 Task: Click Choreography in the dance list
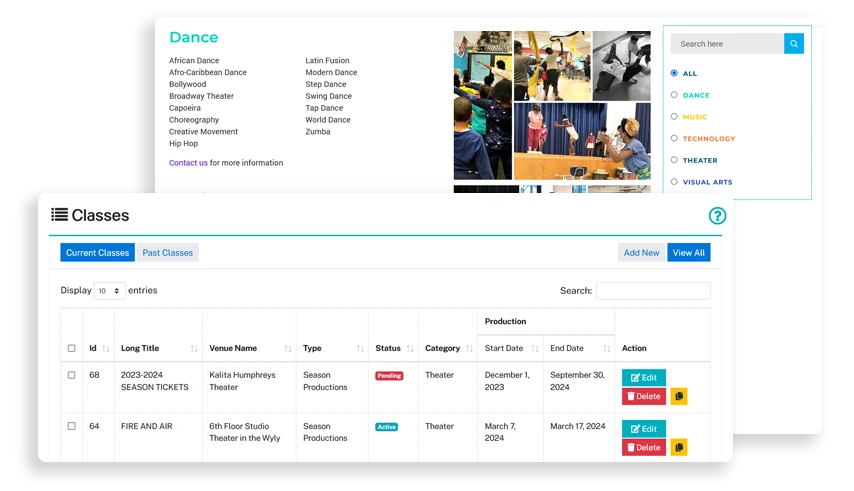pos(194,120)
